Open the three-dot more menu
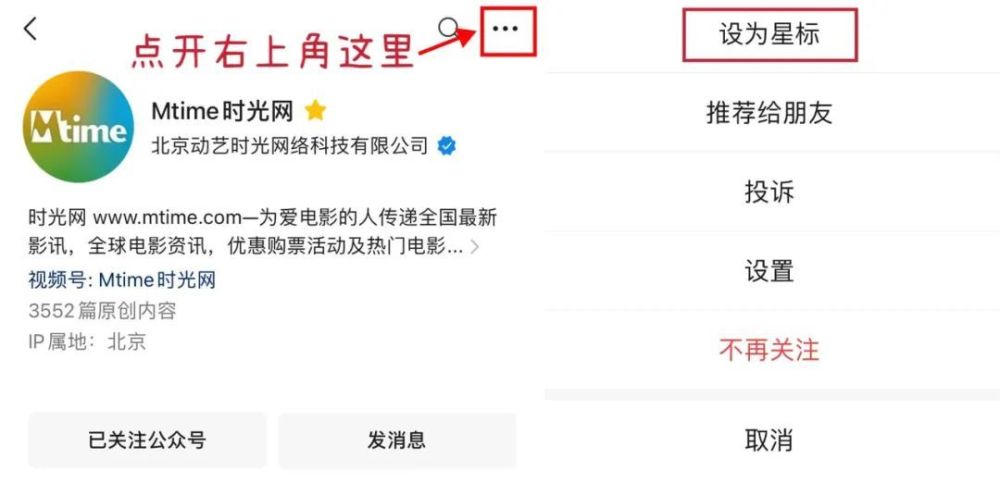Viewport: 1000px width, 483px height. (505, 29)
